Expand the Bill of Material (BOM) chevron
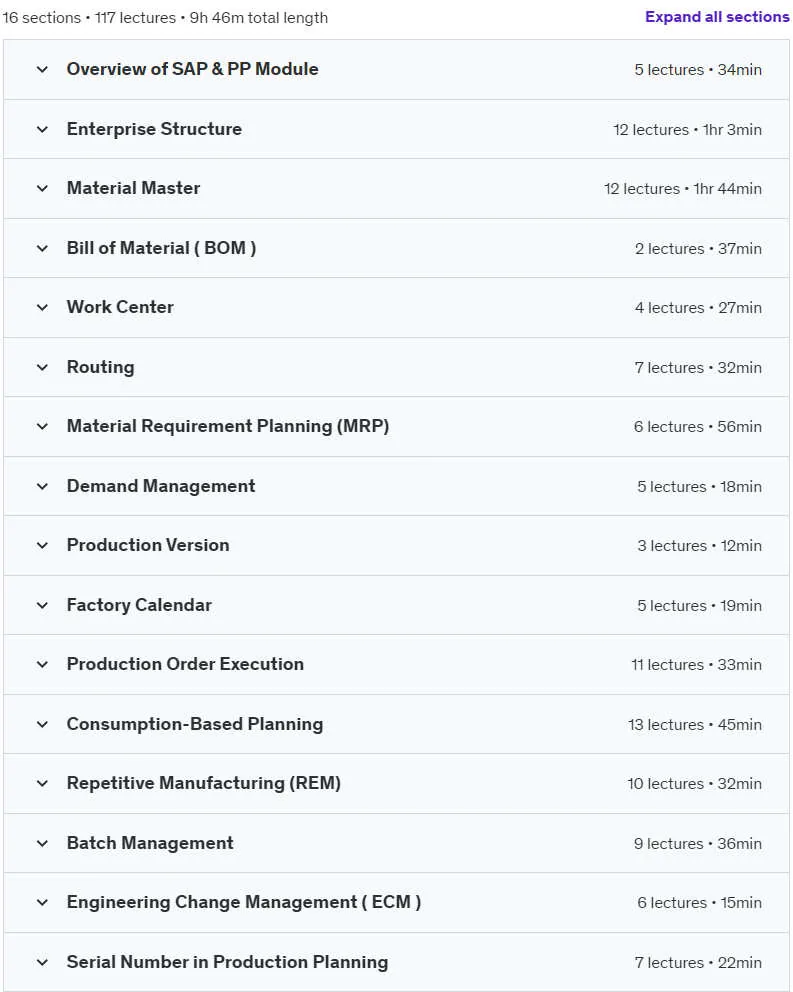This screenshot has width=793, height=992. point(42,249)
